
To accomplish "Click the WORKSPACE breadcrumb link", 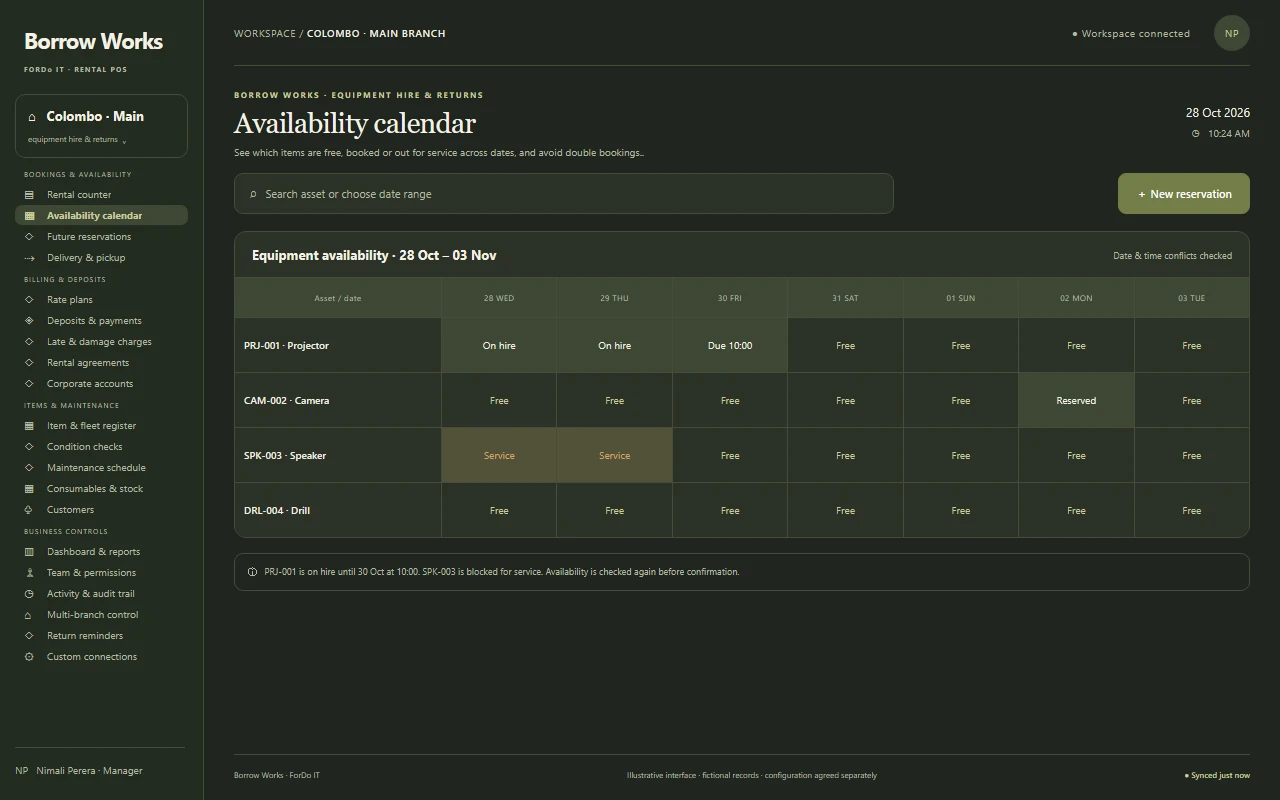I will [x=265, y=33].
